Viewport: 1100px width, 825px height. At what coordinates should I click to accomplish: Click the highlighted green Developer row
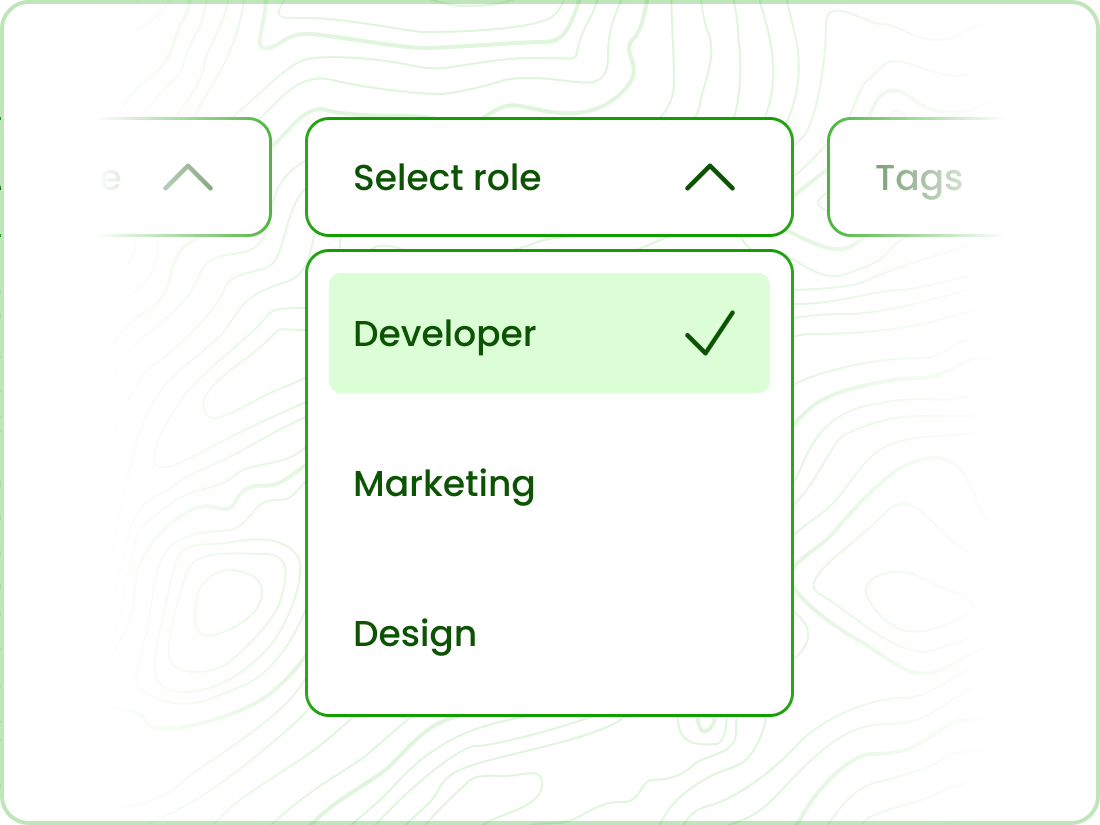(x=549, y=334)
